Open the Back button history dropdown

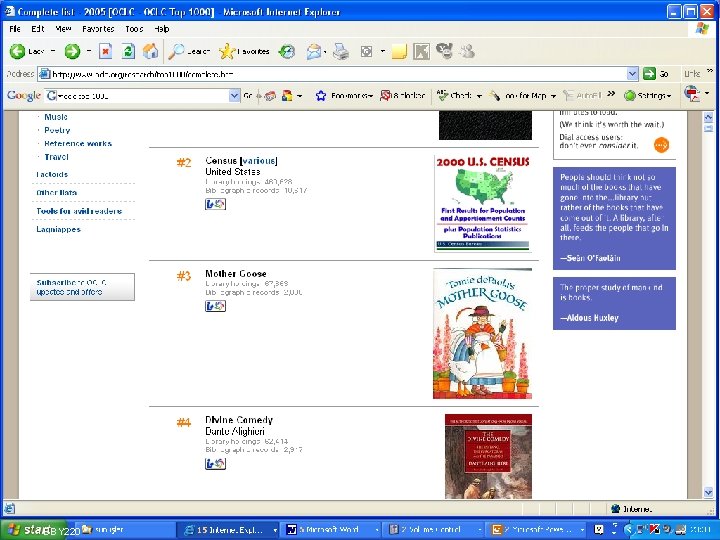click(x=53, y=51)
